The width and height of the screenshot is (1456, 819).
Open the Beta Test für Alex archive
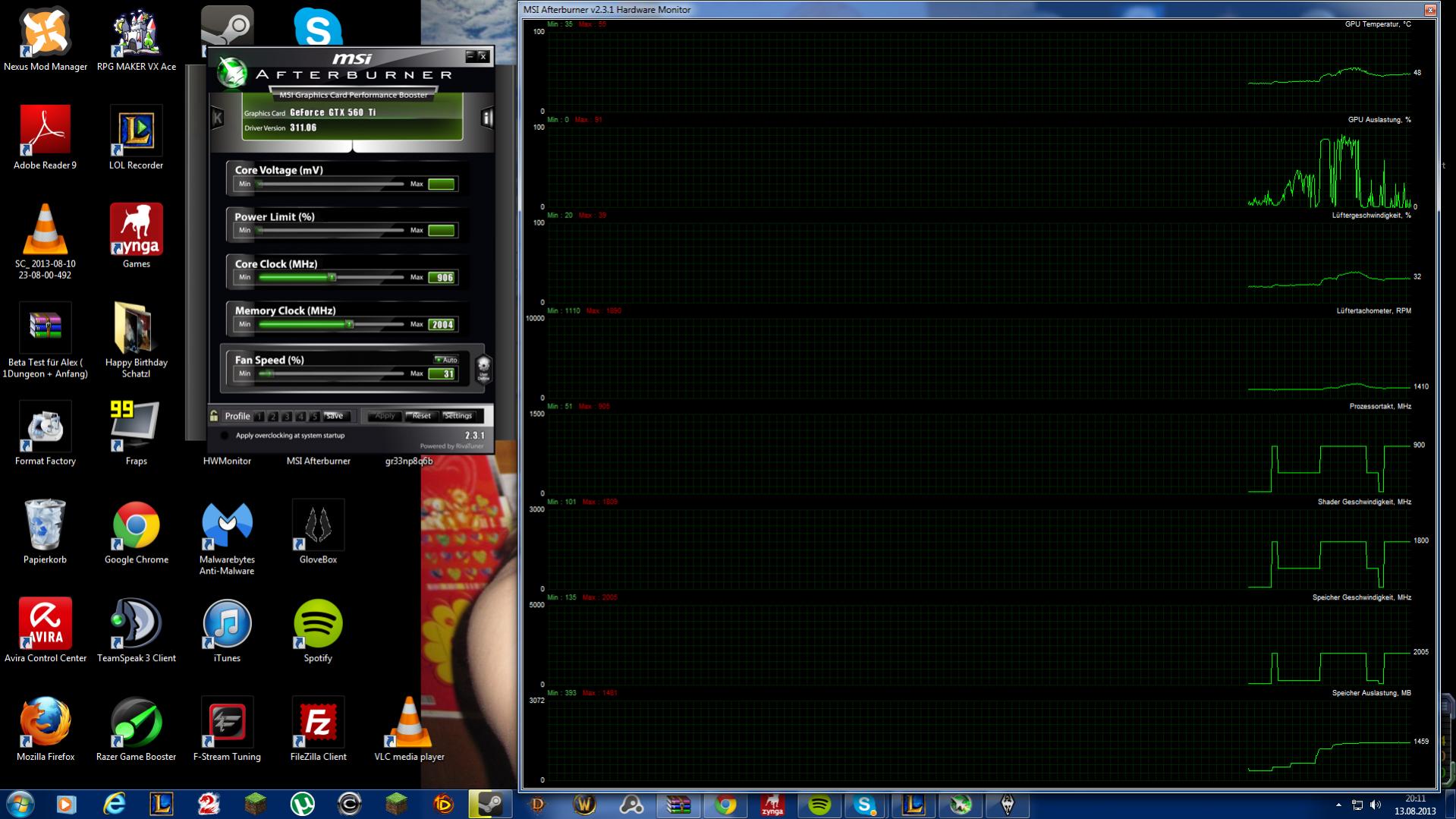click(45, 340)
